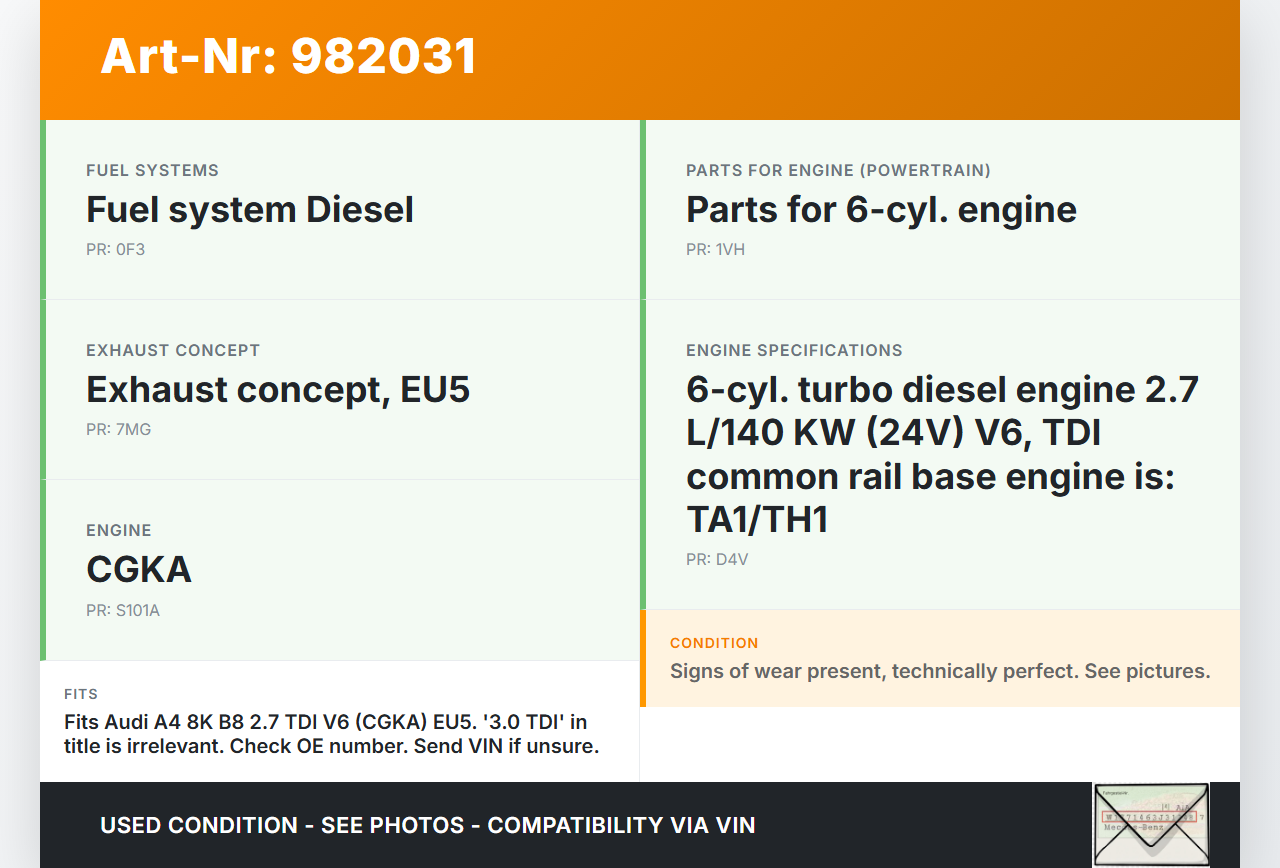Click the PR: 0F3 code

115,249
